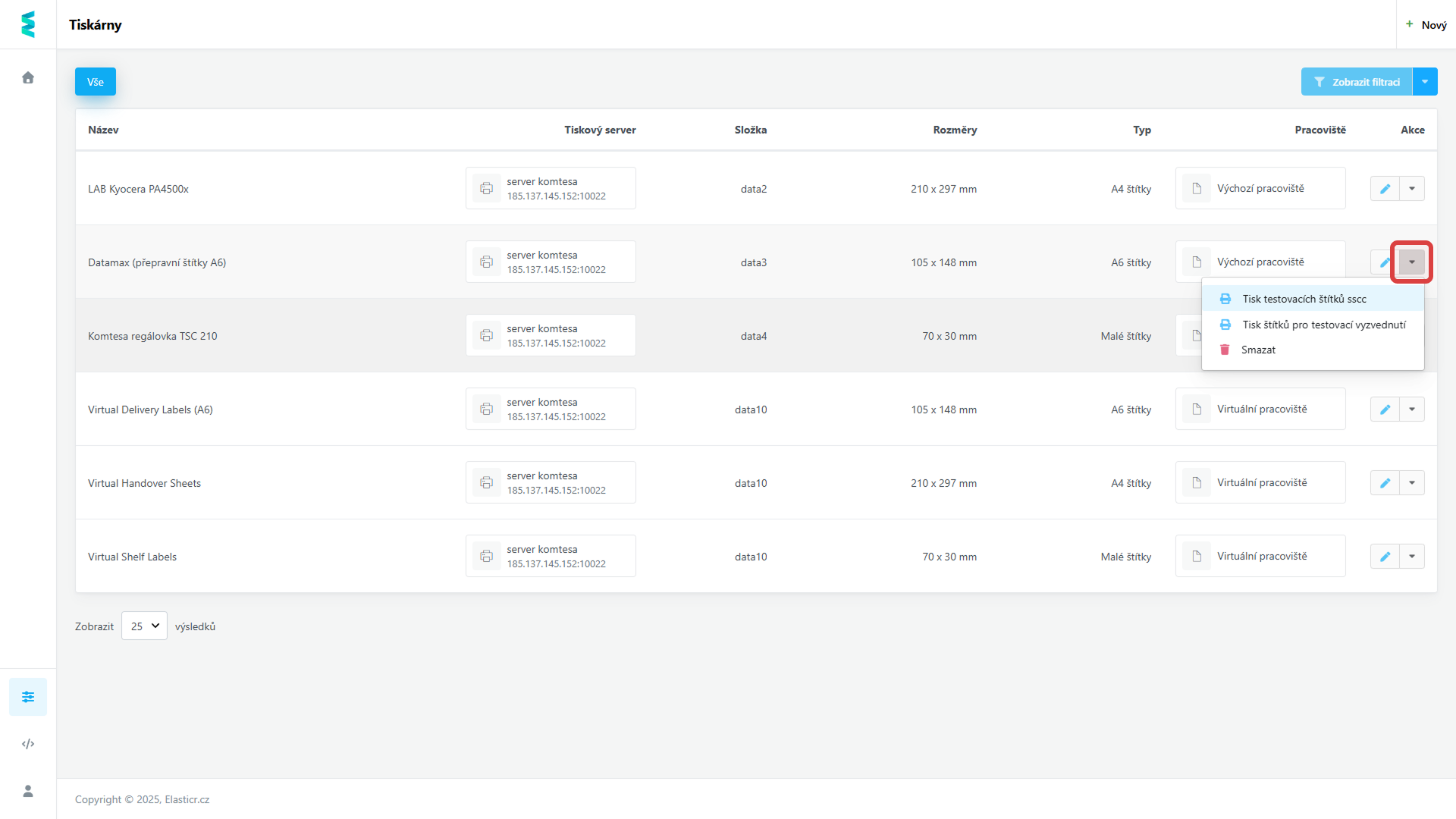The height and width of the screenshot is (819, 1456).
Task: Expand the arrow next to Zobrazit filtraci
Action: (x=1425, y=82)
